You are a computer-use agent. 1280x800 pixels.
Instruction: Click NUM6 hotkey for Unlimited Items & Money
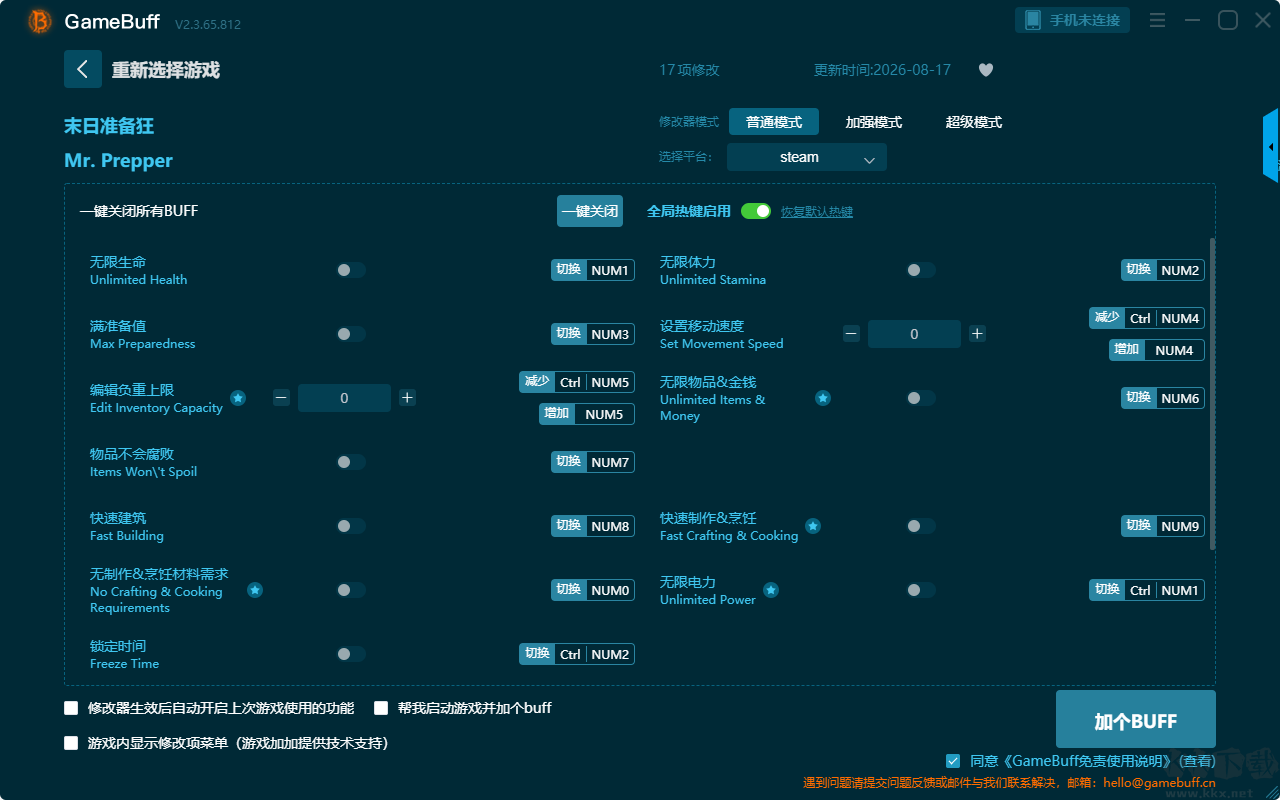click(x=1163, y=398)
